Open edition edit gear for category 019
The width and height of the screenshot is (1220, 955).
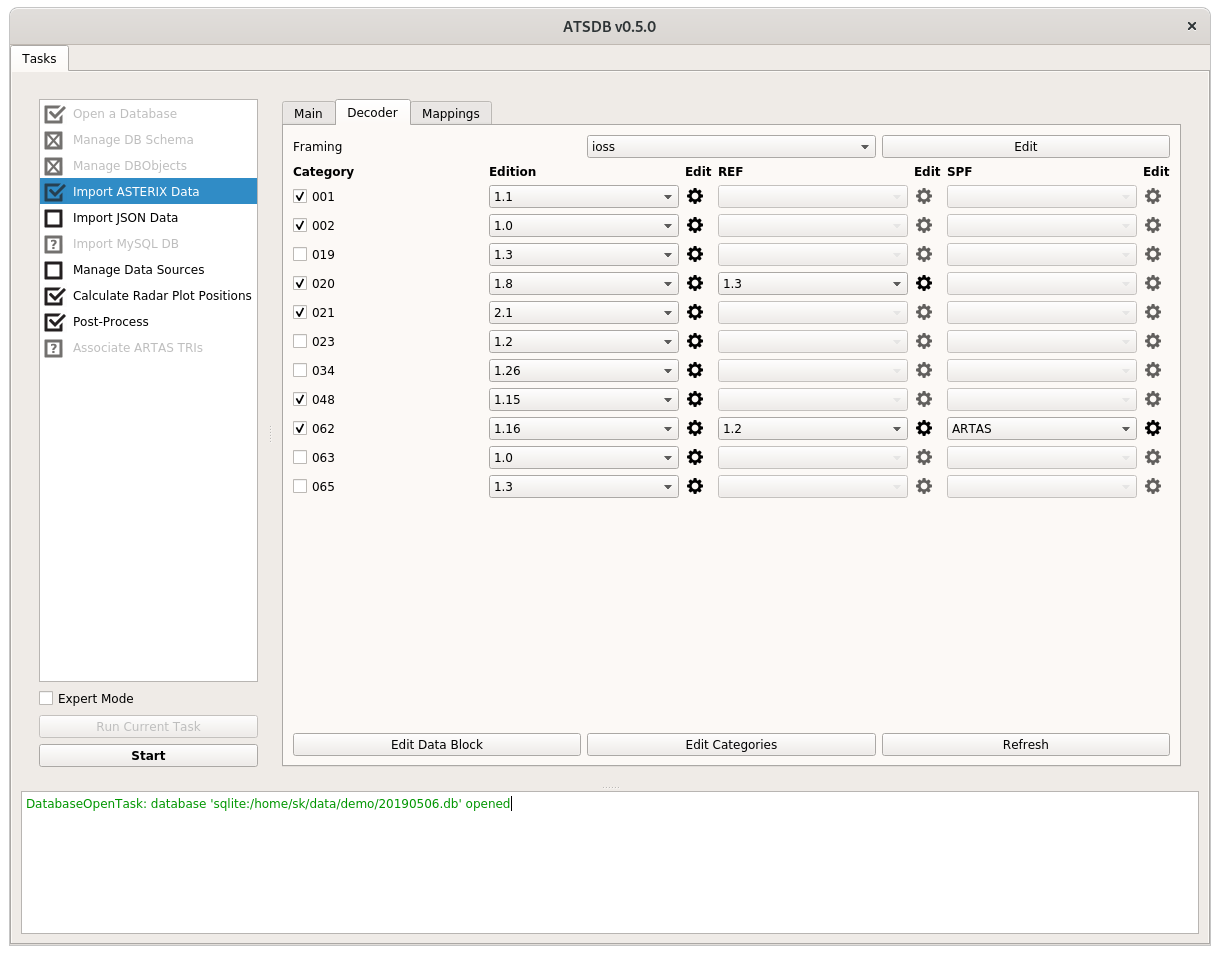pos(695,255)
